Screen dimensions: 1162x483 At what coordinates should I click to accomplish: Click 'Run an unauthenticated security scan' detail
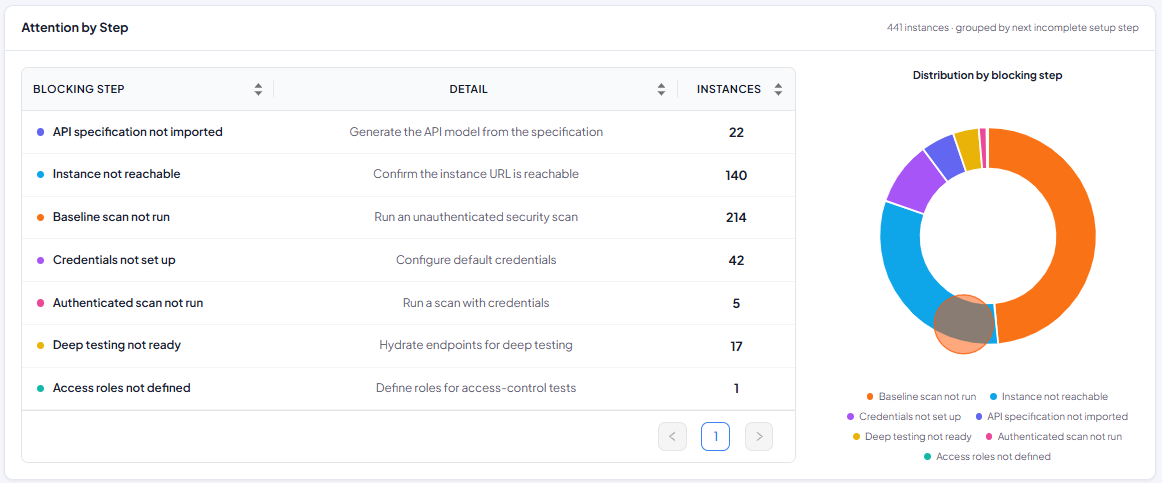(x=476, y=217)
